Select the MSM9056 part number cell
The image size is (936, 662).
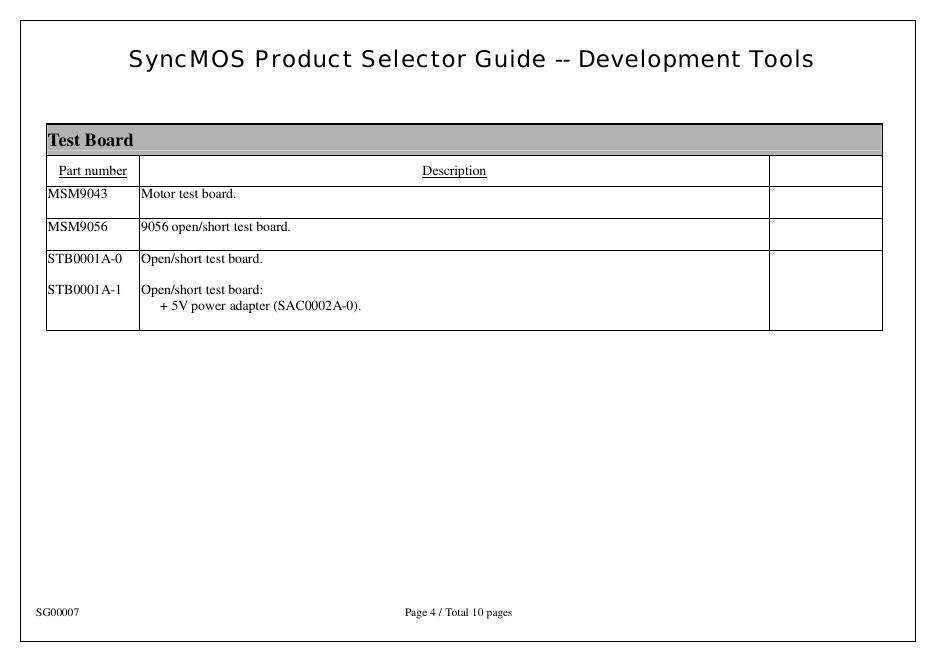pos(78,227)
